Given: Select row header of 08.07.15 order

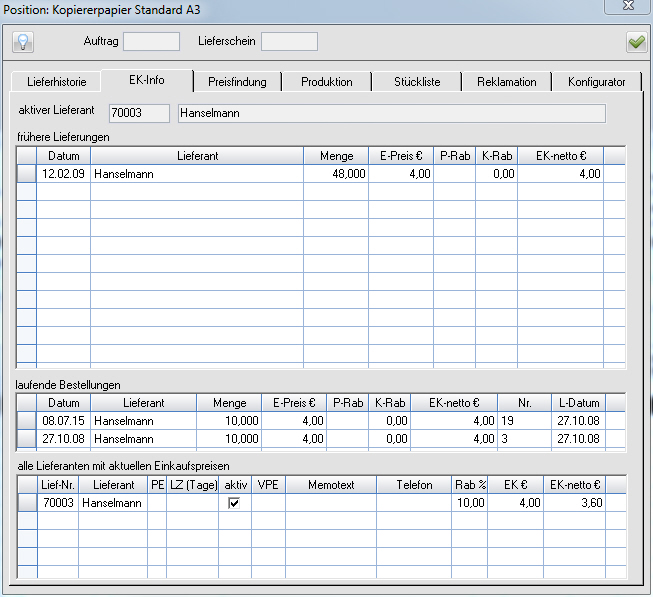Looking at the screenshot, I should click(x=27, y=421).
